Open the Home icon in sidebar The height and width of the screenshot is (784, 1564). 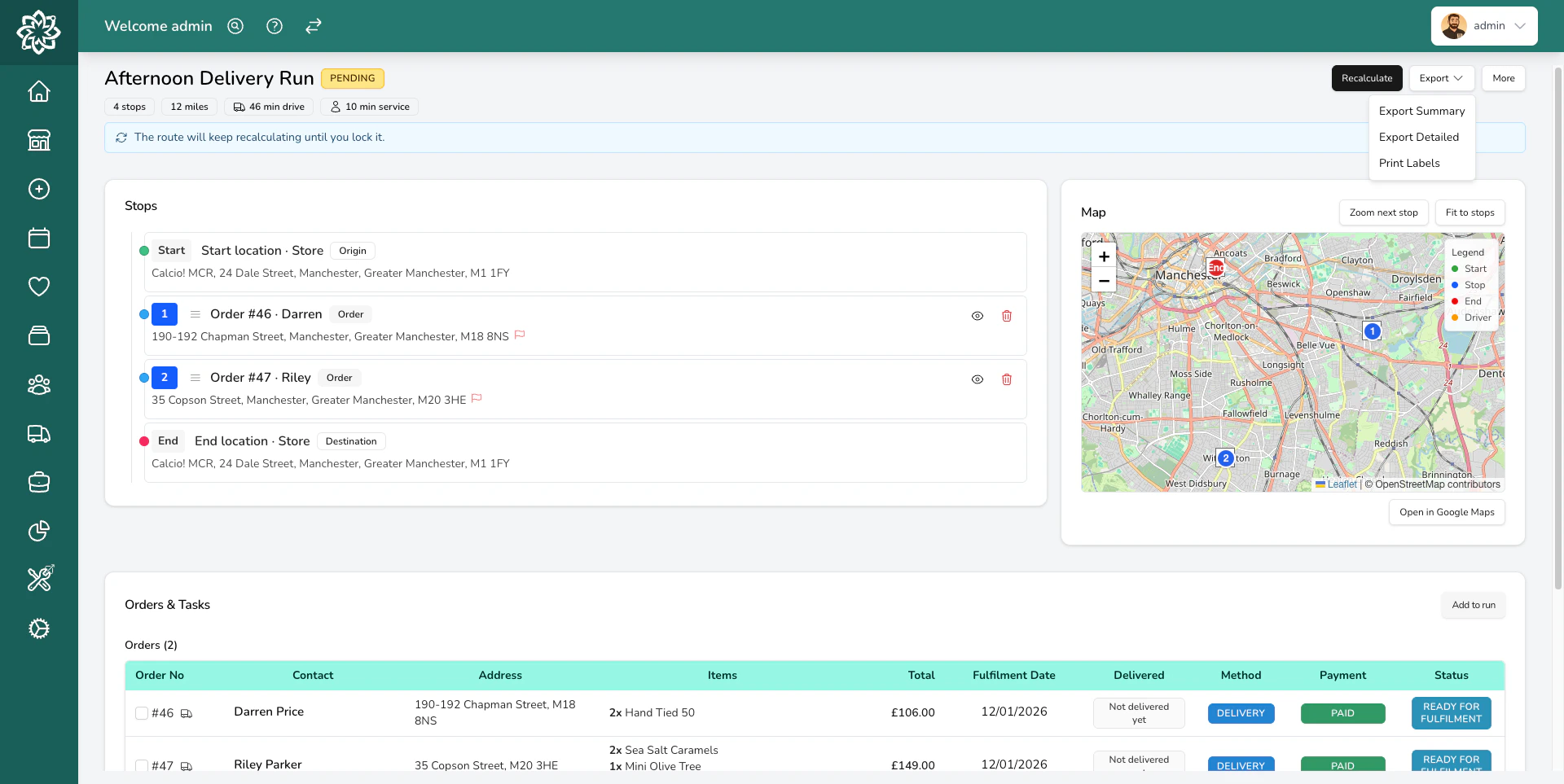pos(39,91)
